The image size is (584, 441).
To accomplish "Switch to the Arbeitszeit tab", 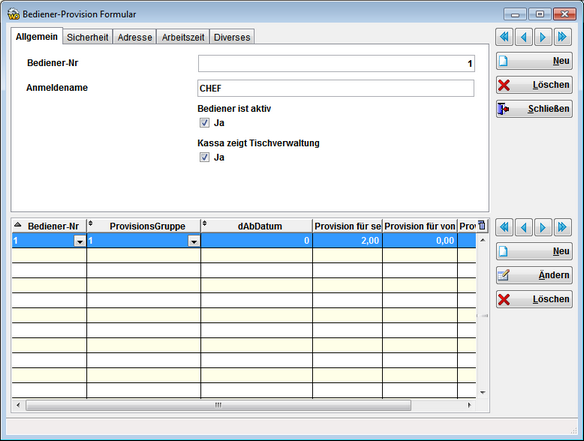I will 183,37.
